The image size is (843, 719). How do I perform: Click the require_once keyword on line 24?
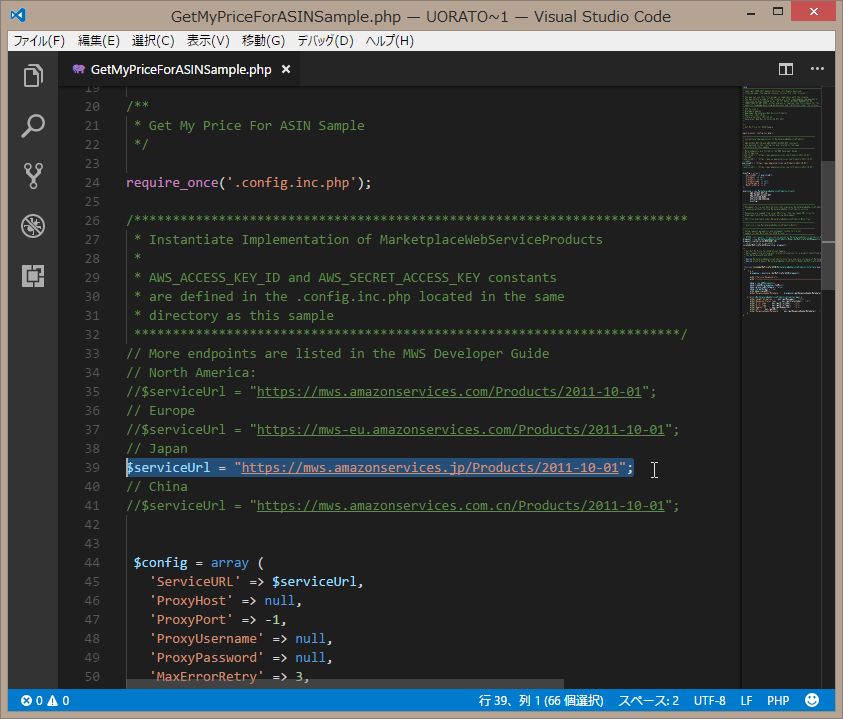point(172,183)
